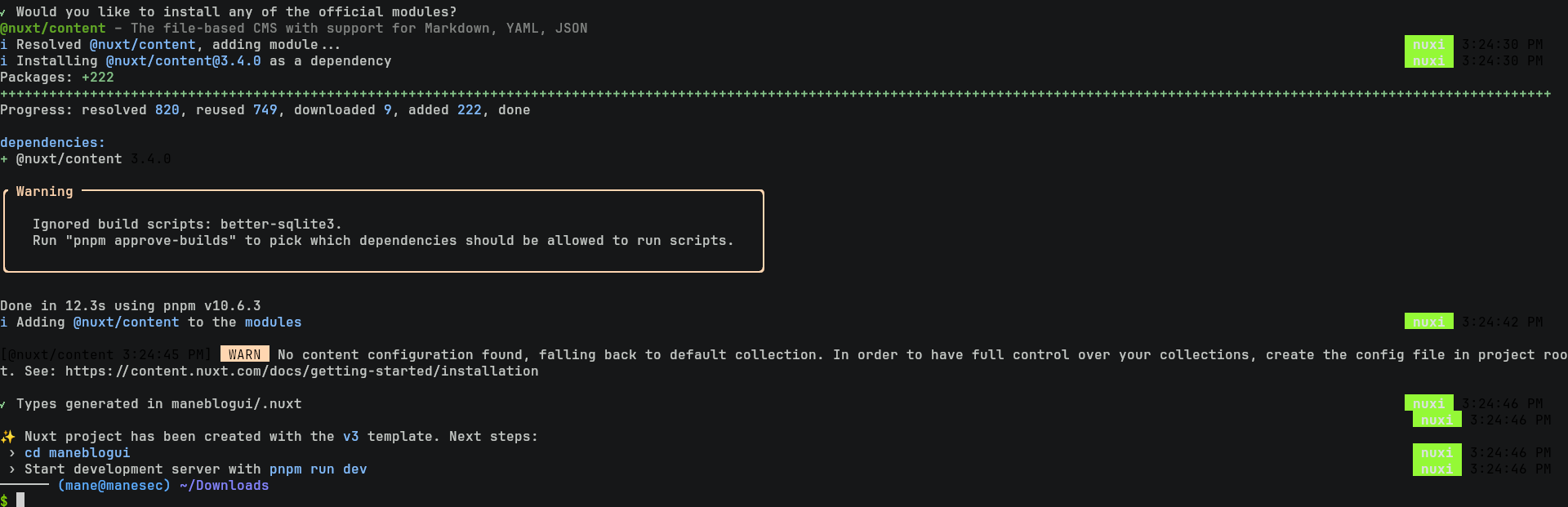
Task: Click the "Warning" box title
Action: point(44,192)
